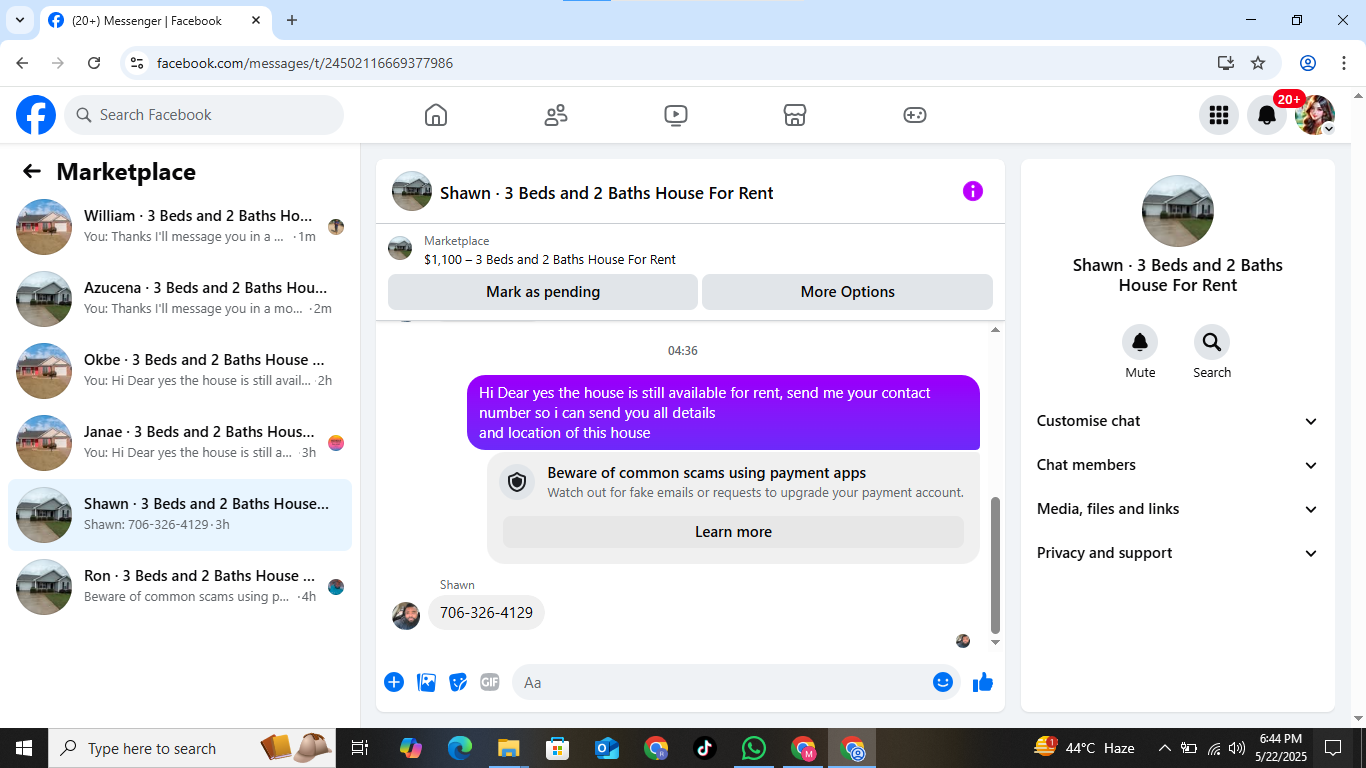Open the Gaming controller icon
Viewport: 1366px width, 768px height.
(915, 115)
